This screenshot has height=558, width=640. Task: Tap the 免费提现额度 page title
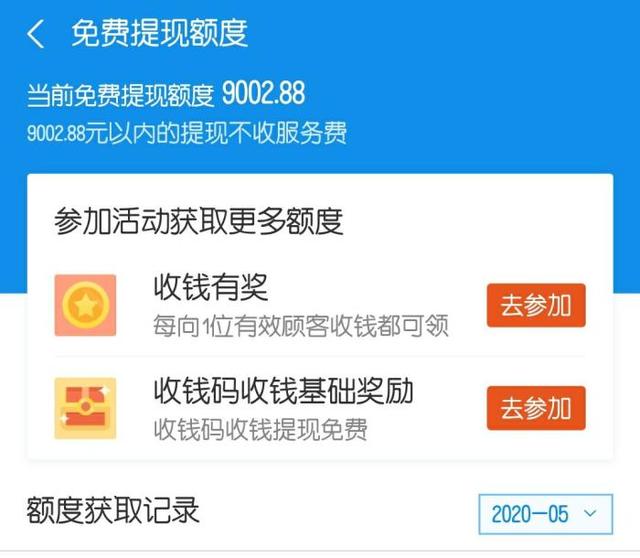click(160, 33)
